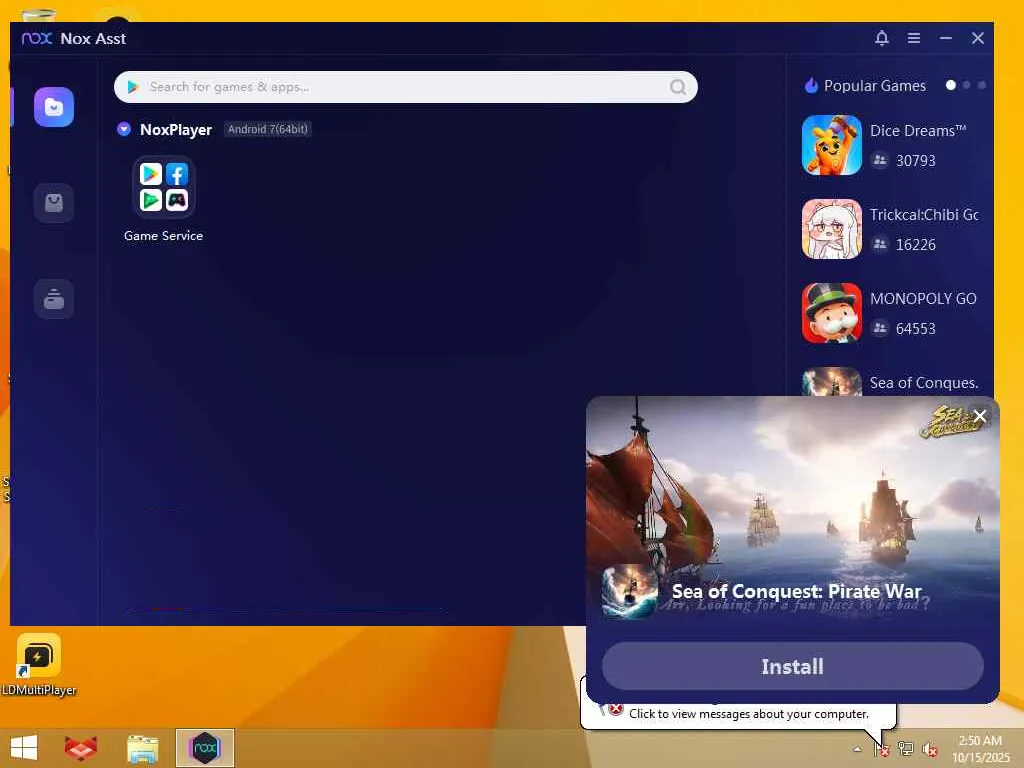
Task: Click the 30793 player count
Action: [x=916, y=161]
